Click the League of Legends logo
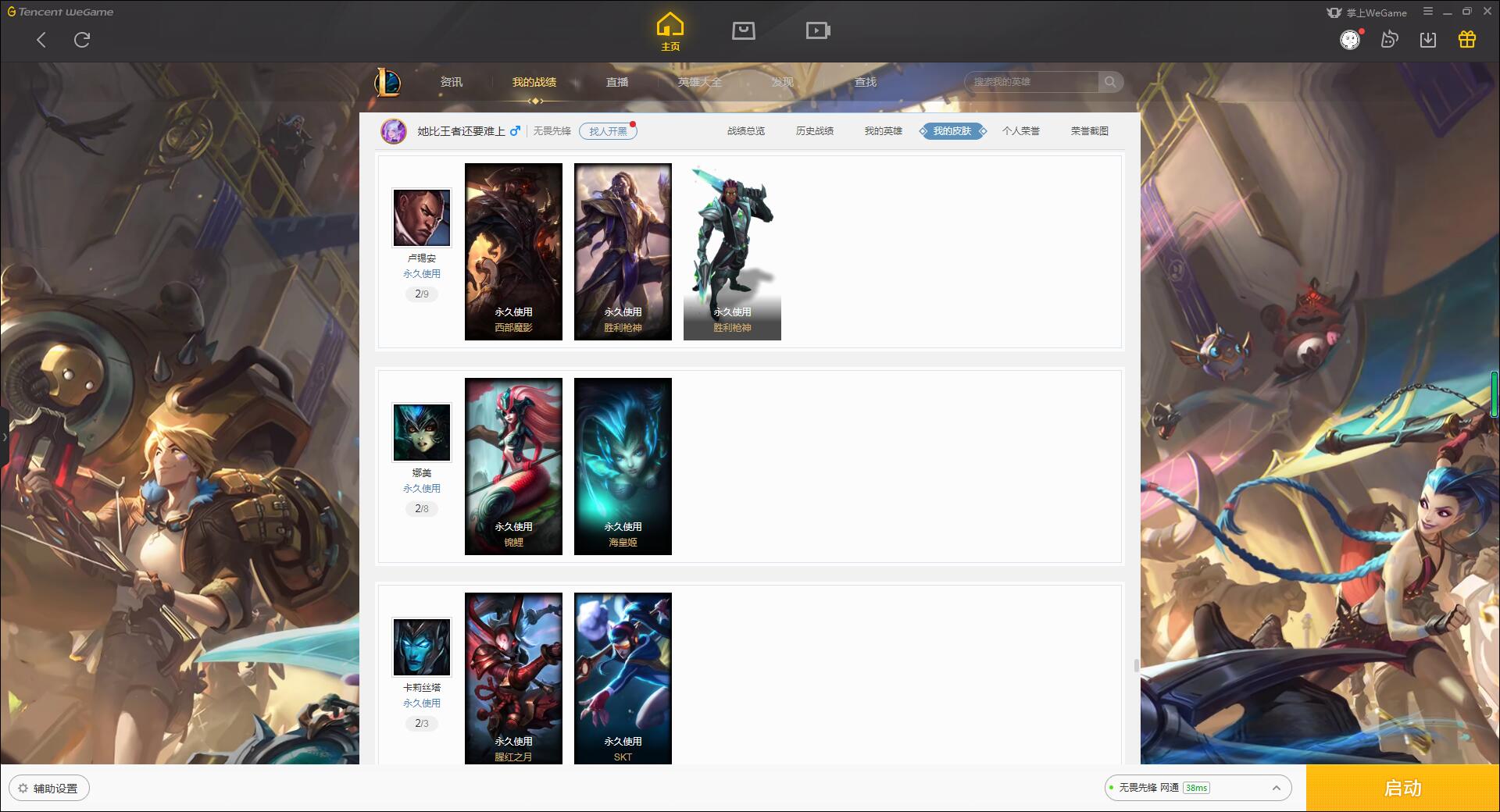Viewport: 1500px width, 812px height. tap(388, 82)
